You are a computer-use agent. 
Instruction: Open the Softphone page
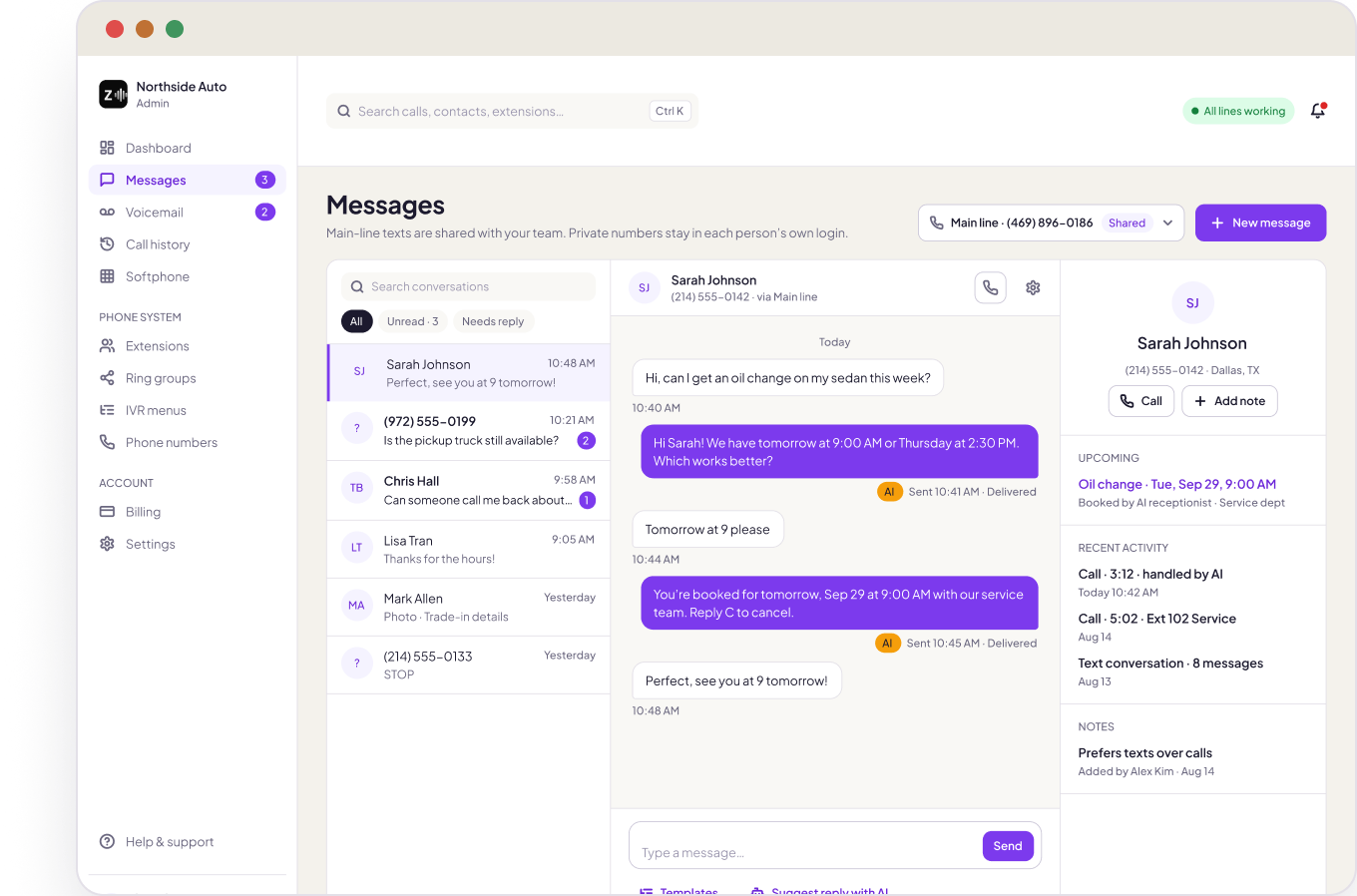coord(188,276)
